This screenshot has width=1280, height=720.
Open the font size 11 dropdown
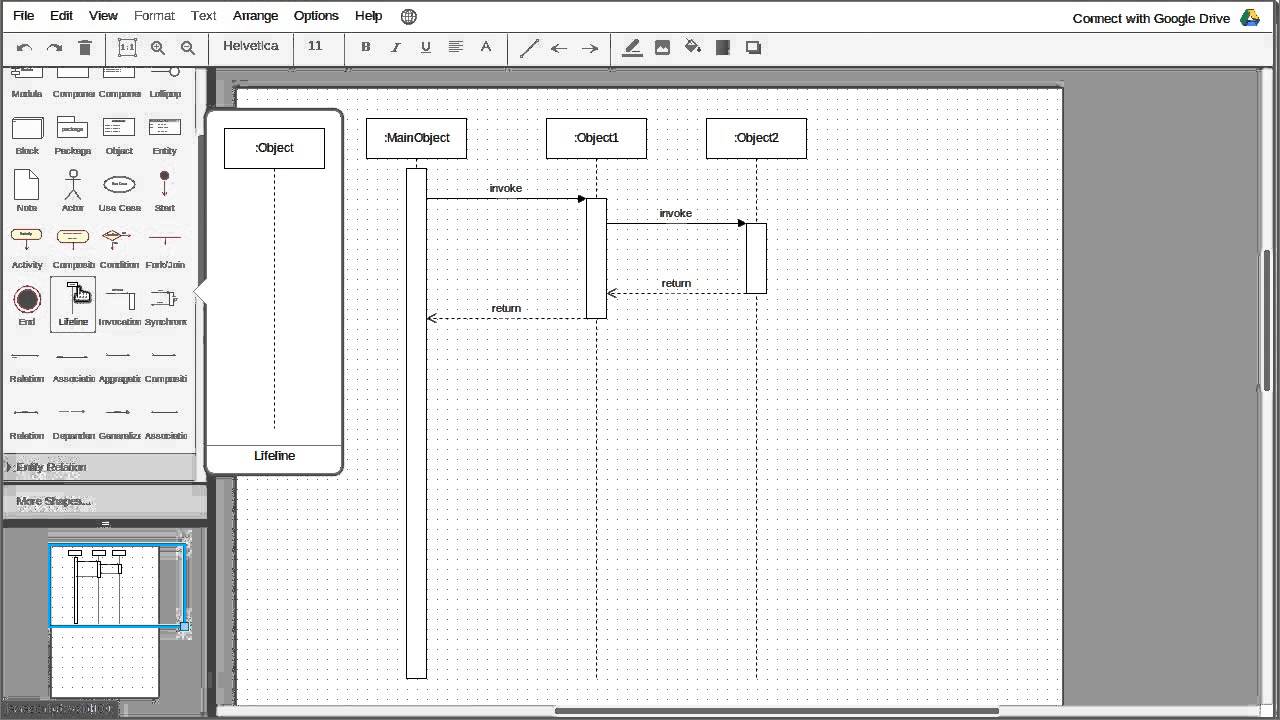click(315, 46)
